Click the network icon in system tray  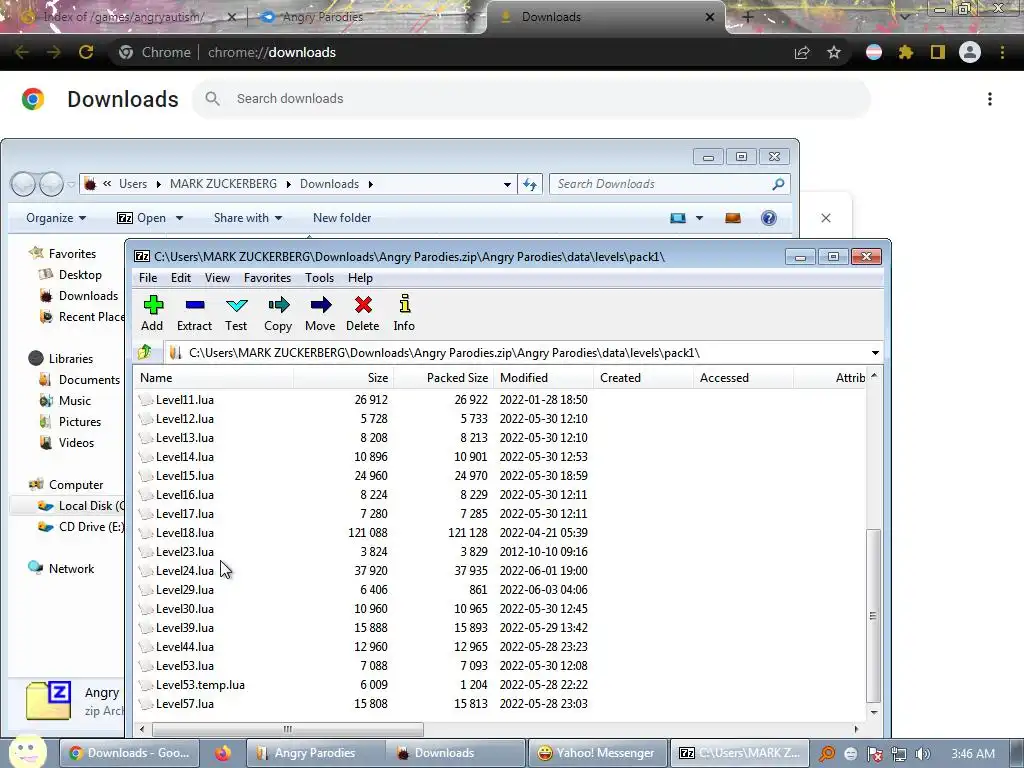coord(899,754)
